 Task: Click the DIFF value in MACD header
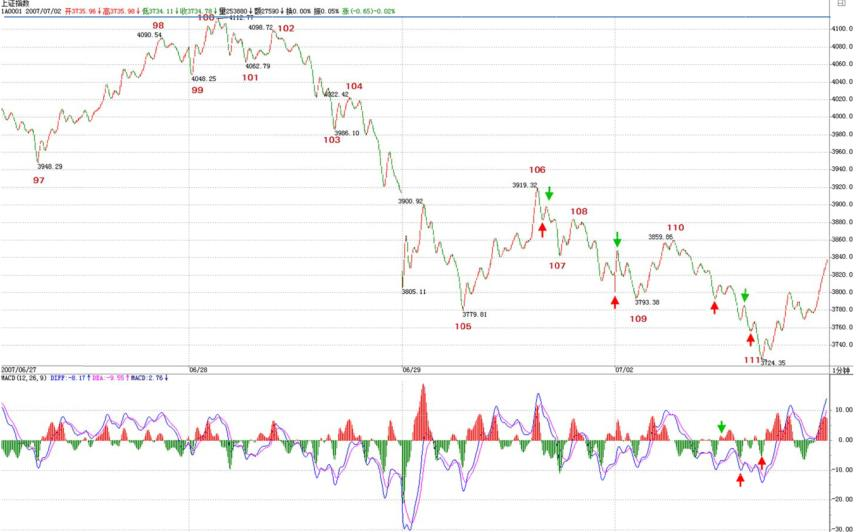click(x=70, y=378)
